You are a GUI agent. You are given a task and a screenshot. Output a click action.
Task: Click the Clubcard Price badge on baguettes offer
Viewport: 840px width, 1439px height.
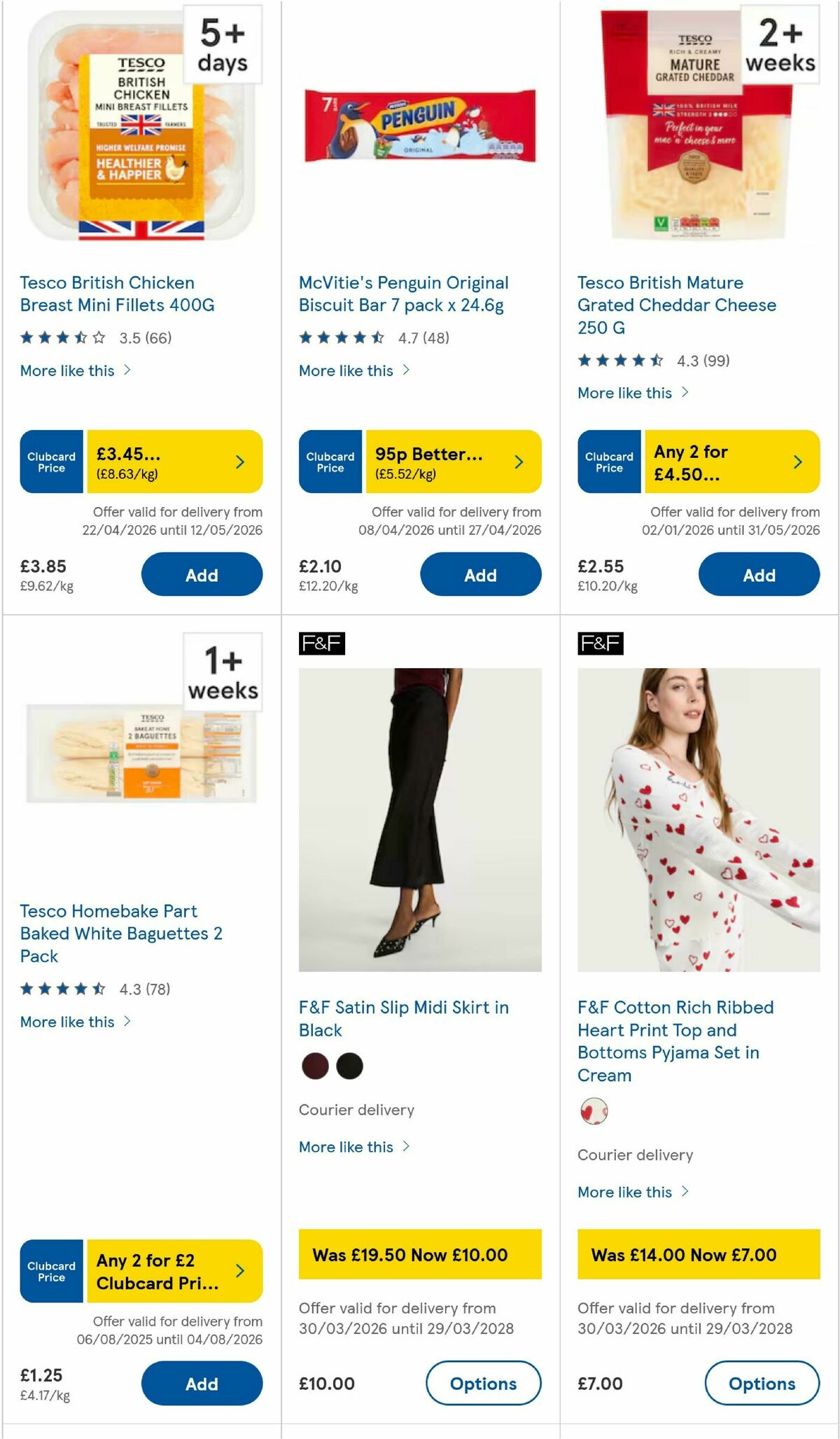[51, 1271]
